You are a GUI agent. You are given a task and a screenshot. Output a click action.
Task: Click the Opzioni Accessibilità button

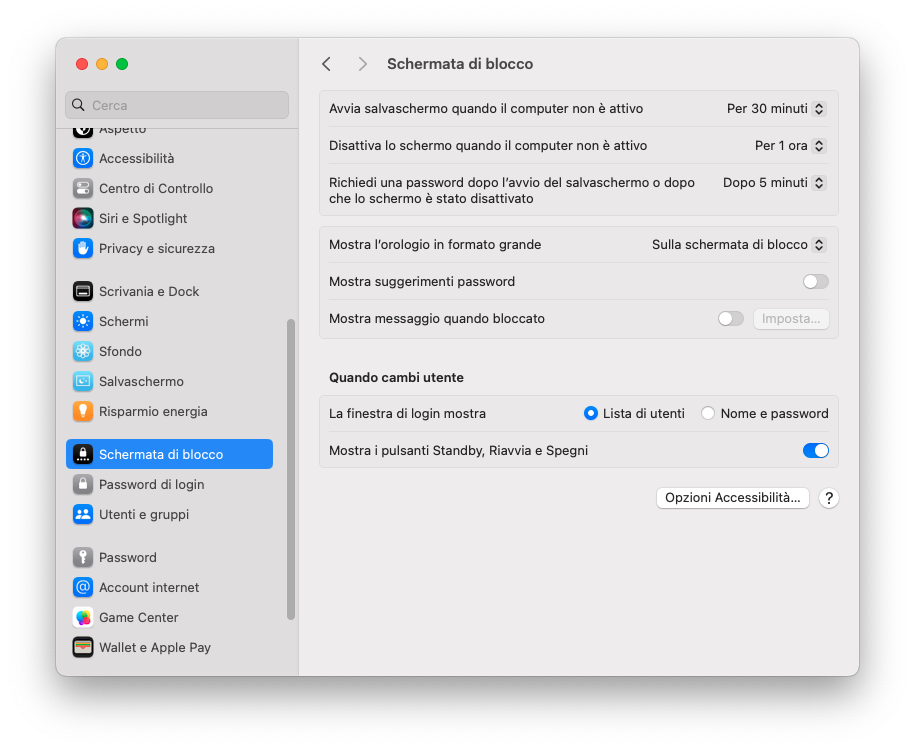[x=732, y=498]
